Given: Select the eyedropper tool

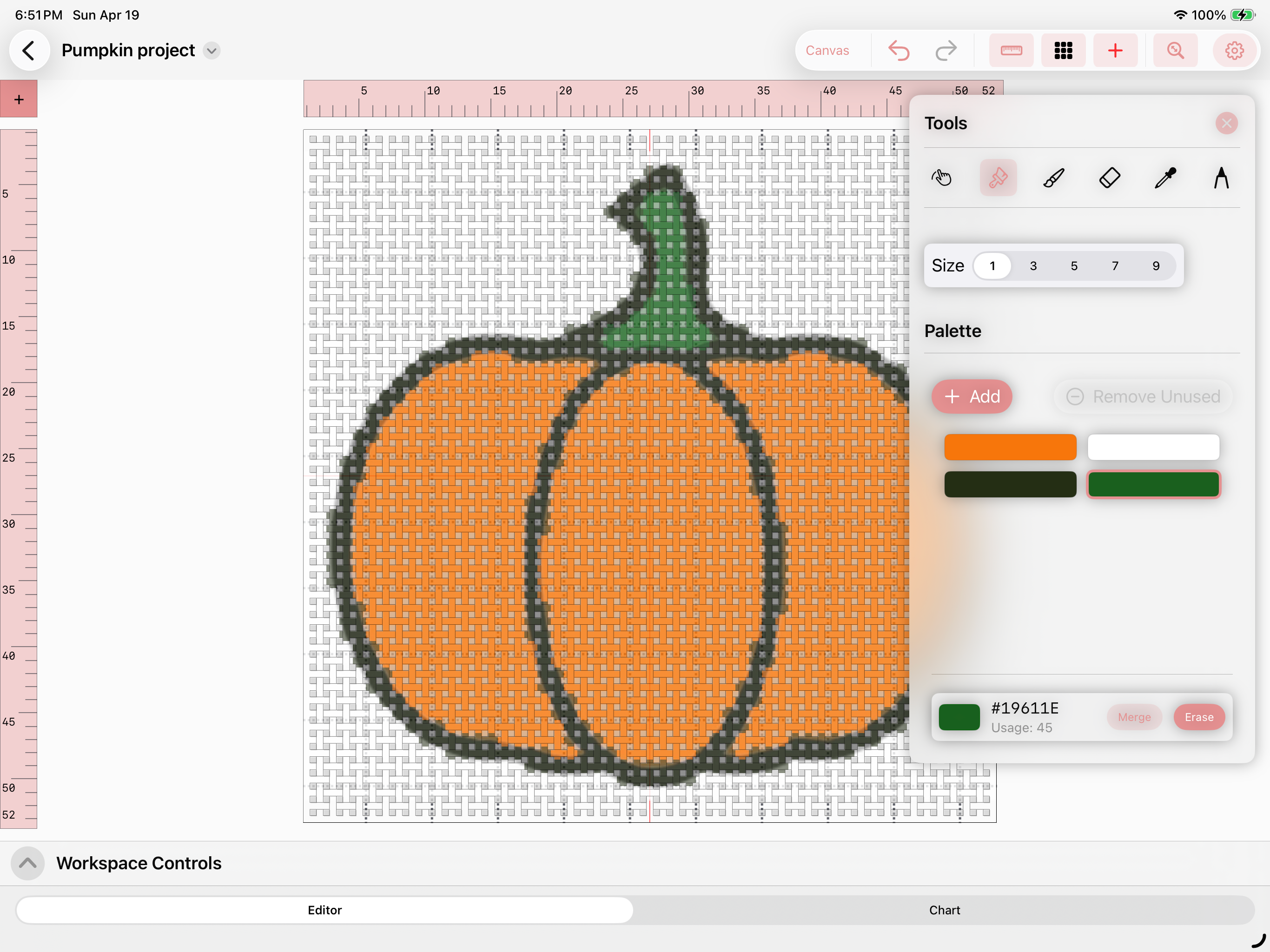Looking at the screenshot, I should pos(1165,178).
